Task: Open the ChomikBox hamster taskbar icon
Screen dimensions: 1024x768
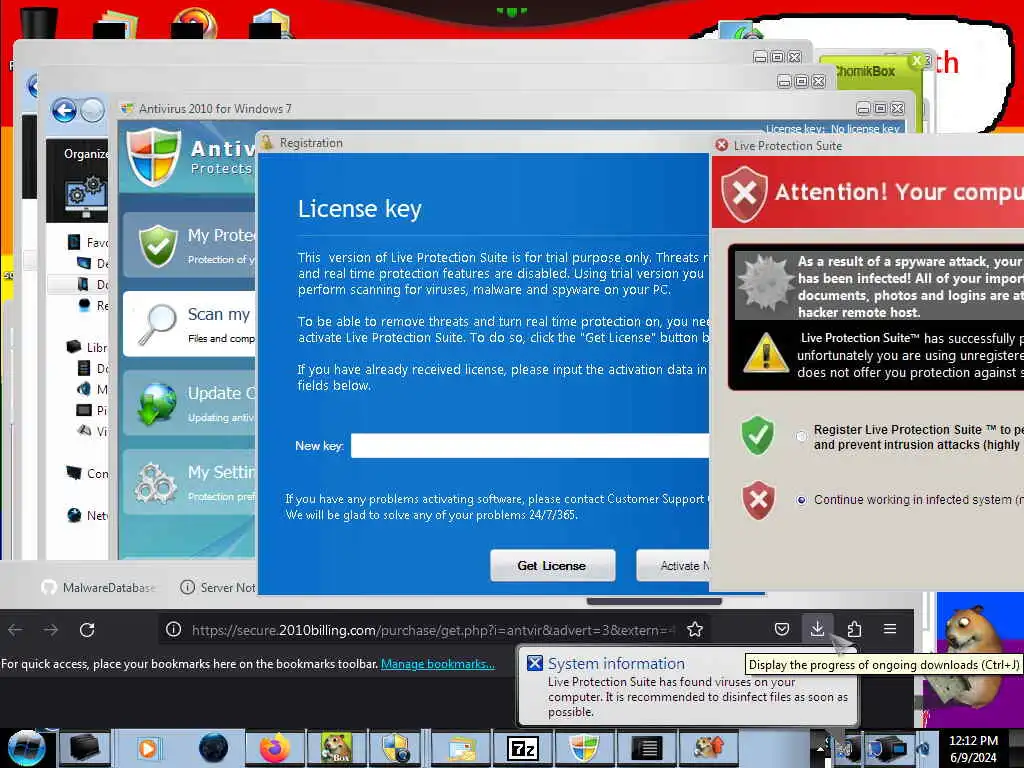Action: pos(336,748)
